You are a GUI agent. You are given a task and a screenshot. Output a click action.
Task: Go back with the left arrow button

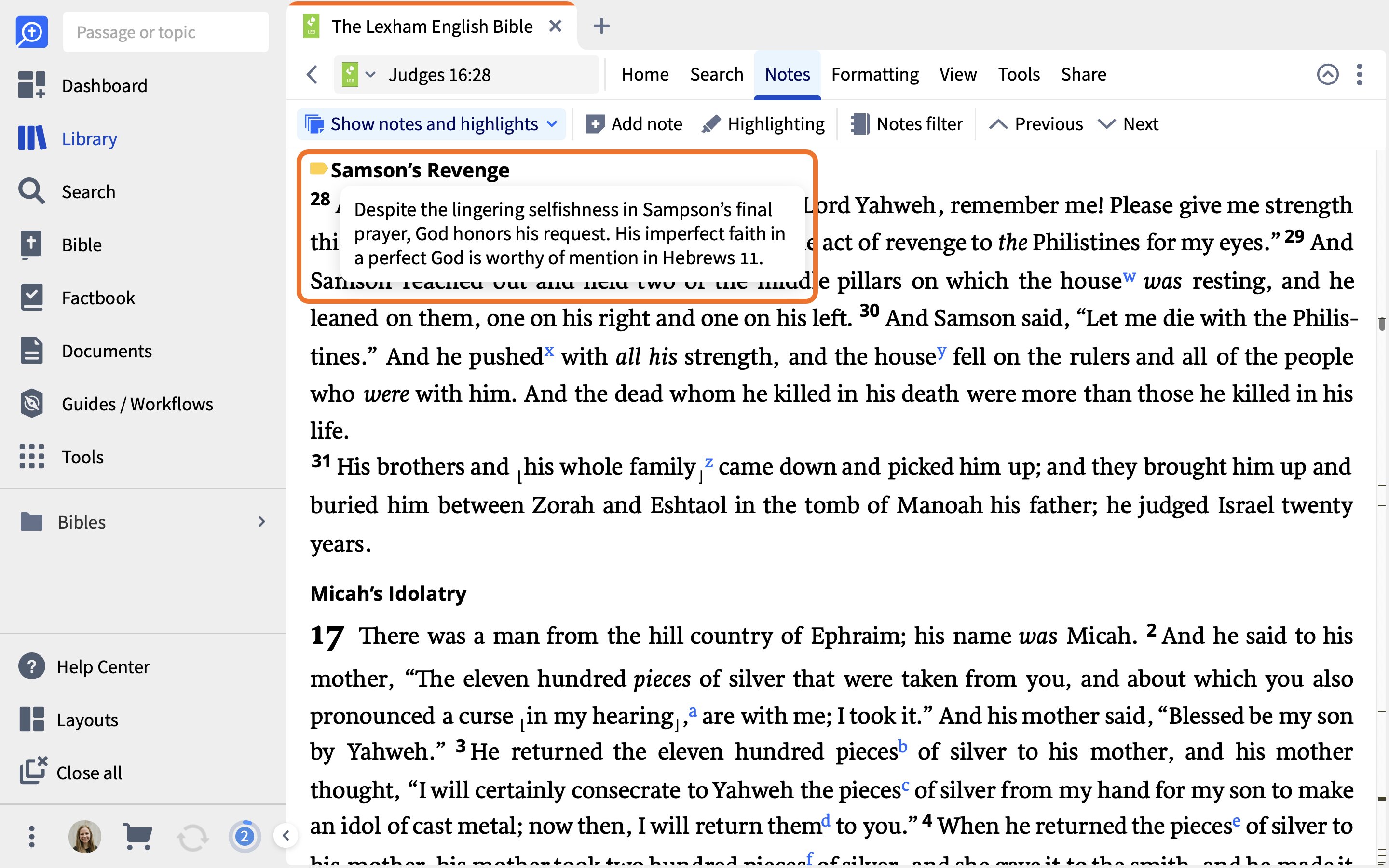312,75
